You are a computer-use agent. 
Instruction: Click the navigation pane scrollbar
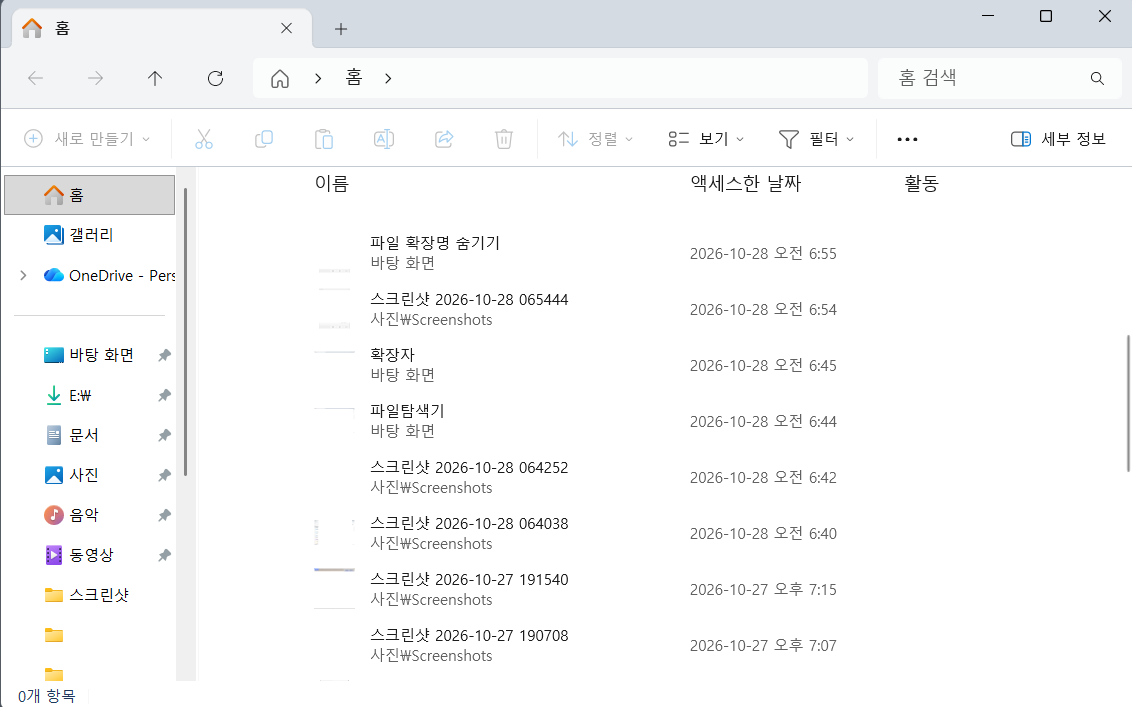[x=186, y=331]
